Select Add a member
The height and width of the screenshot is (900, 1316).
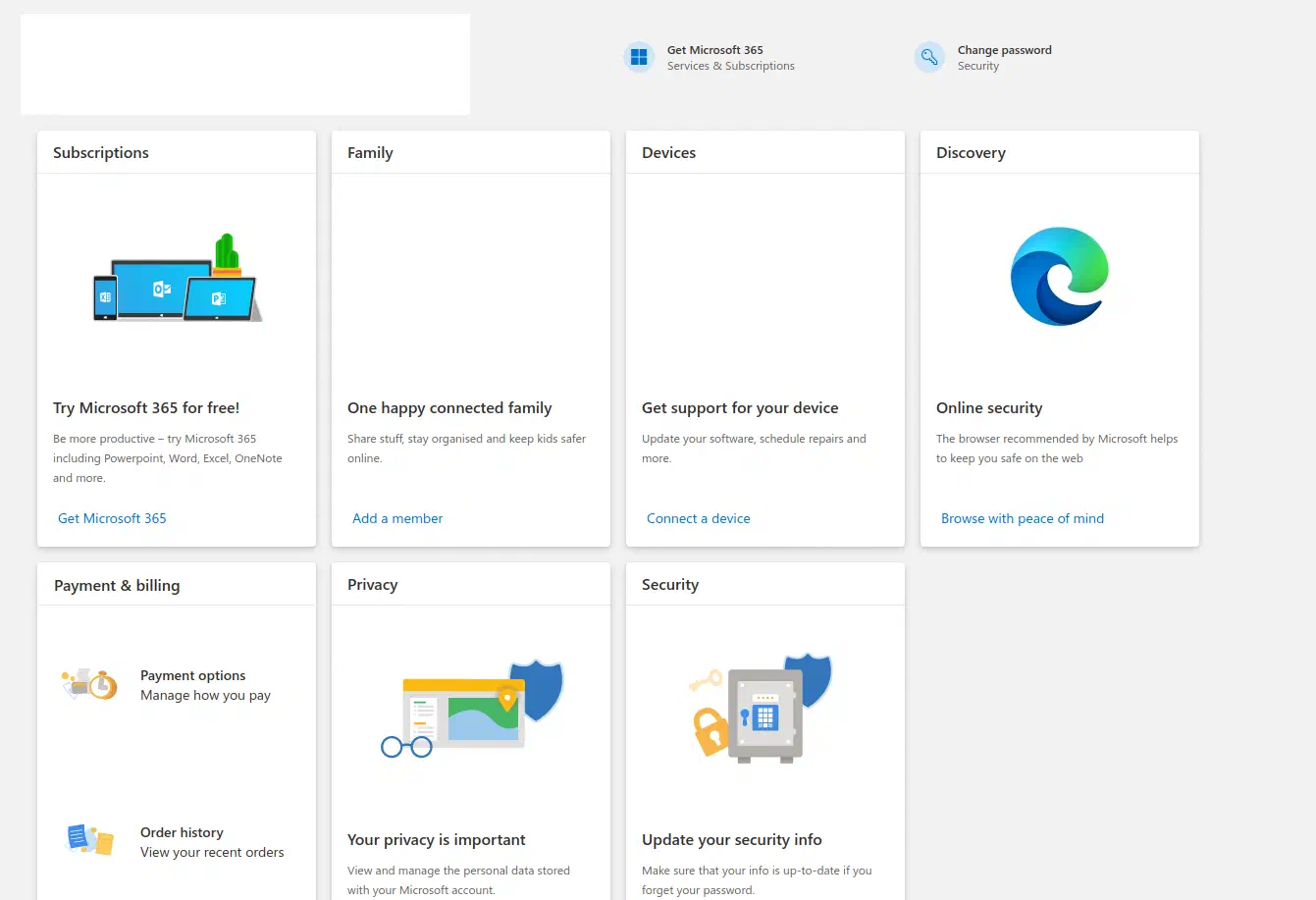tap(396, 518)
